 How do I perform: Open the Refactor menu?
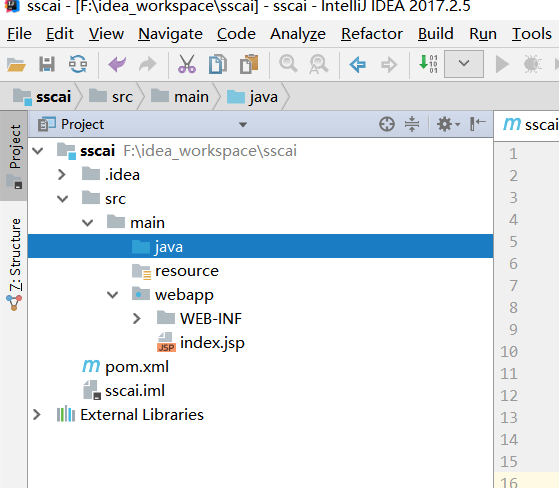(x=371, y=34)
